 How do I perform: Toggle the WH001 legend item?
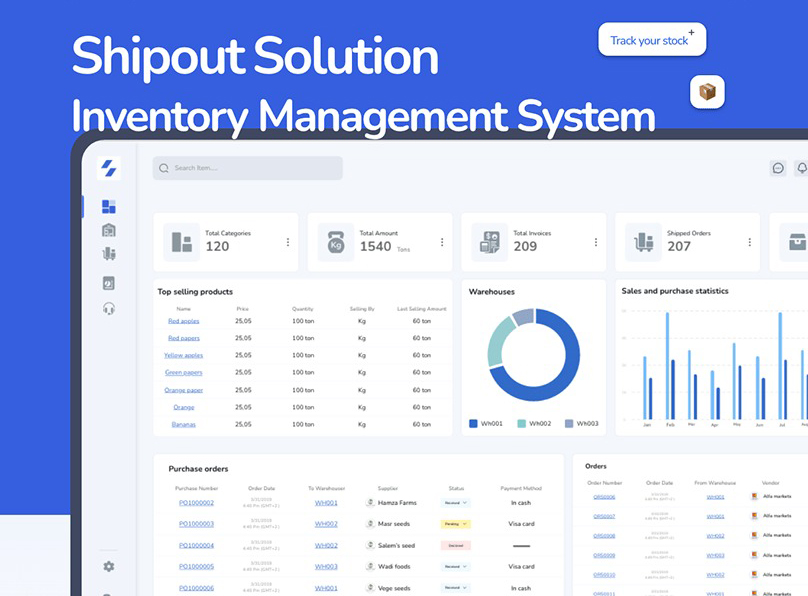coord(485,424)
